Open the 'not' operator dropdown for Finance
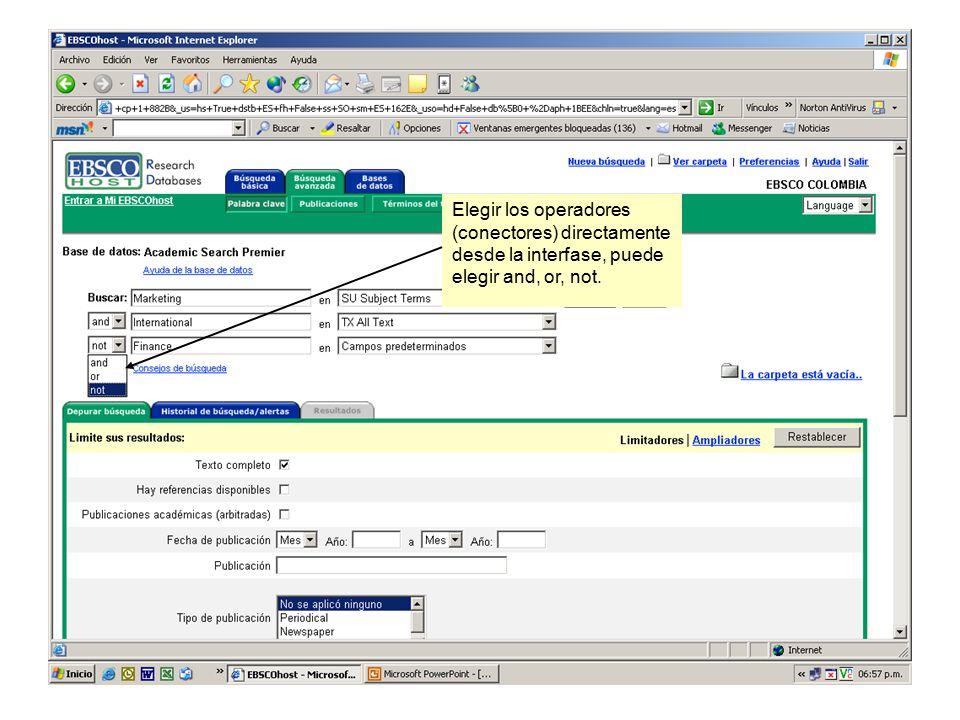Screen dimensions: 960x720 point(119,345)
